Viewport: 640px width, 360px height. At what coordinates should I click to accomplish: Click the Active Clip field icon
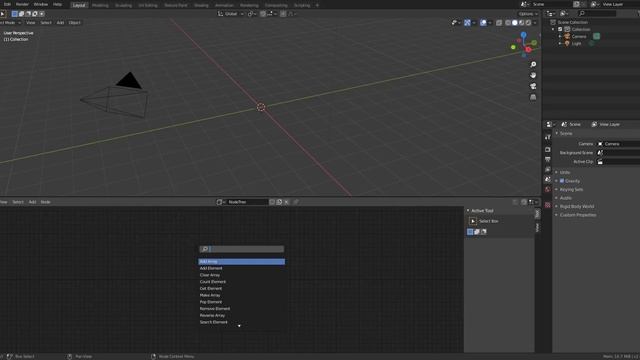click(600, 162)
